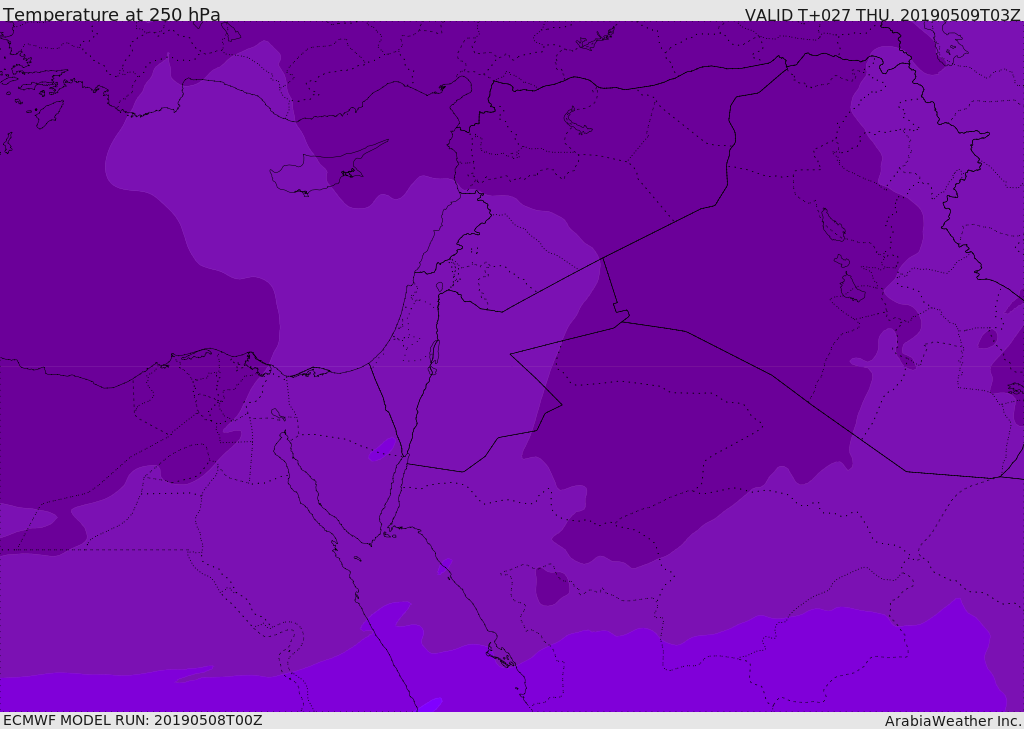The height and width of the screenshot is (729, 1024).
Task: Click the ECMWF MODEL RUN label
Action: 132,720
